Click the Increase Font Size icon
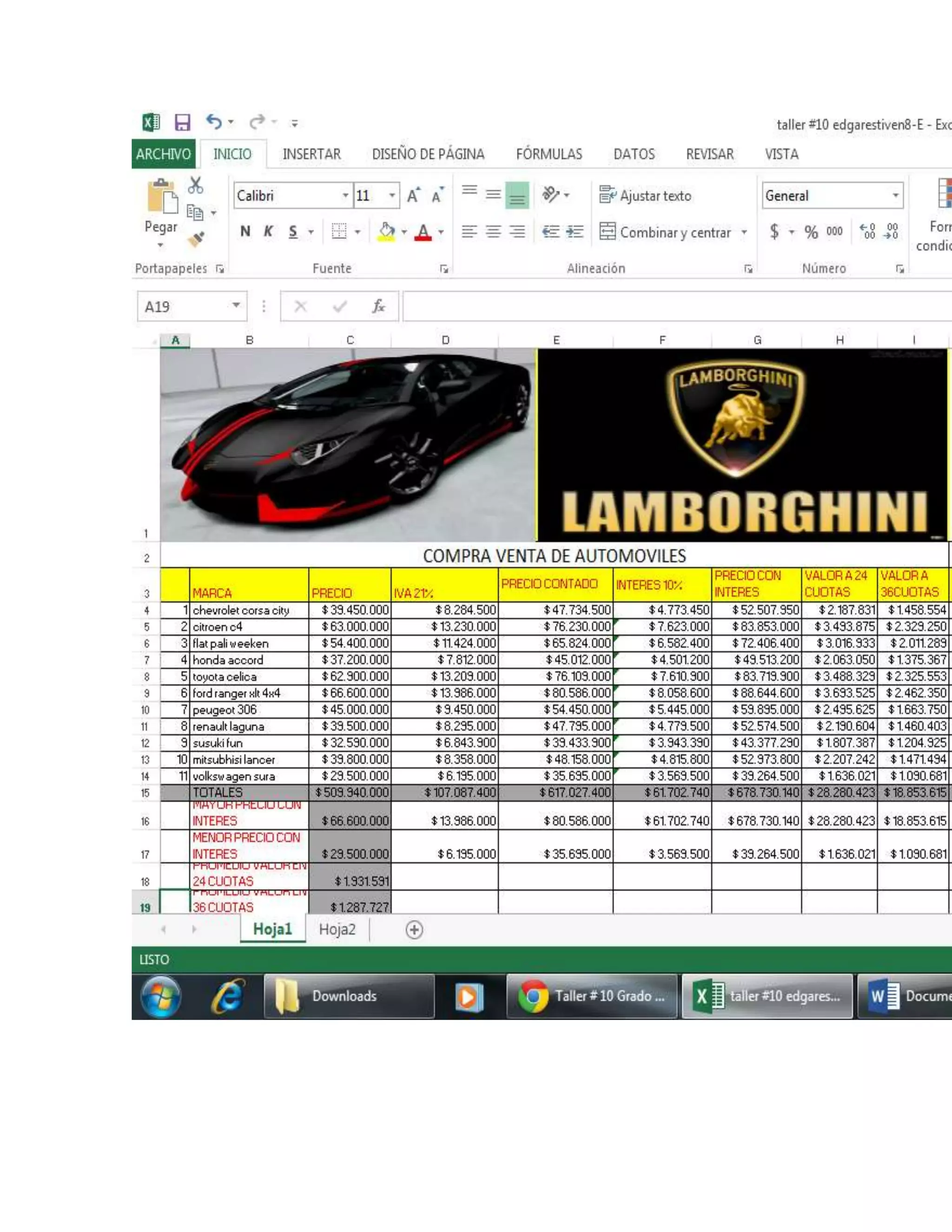Screen dimensions: 952x1232 point(413,196)
